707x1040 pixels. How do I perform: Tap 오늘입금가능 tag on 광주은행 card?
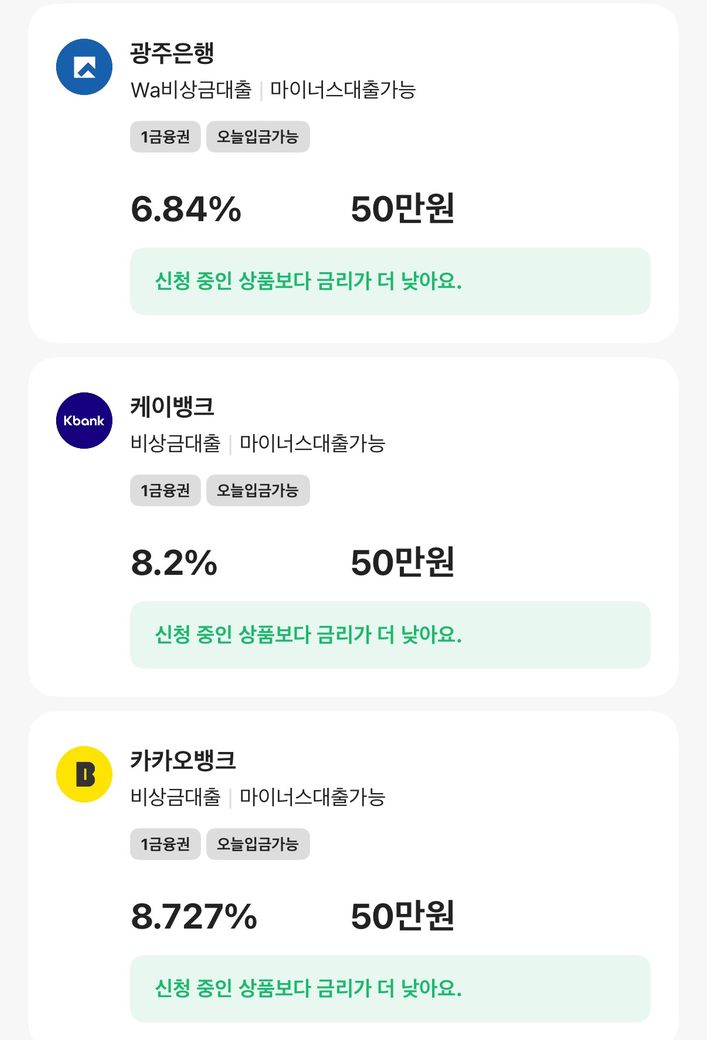click(x=258, y=137)
